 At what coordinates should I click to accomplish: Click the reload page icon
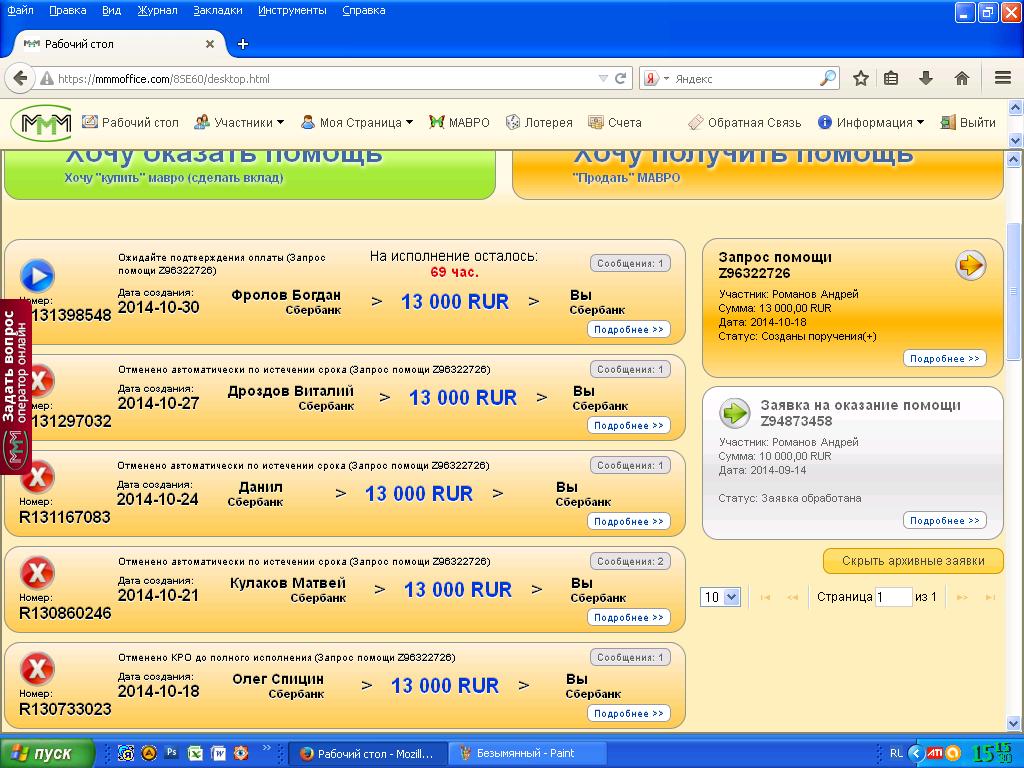(620, 78)
